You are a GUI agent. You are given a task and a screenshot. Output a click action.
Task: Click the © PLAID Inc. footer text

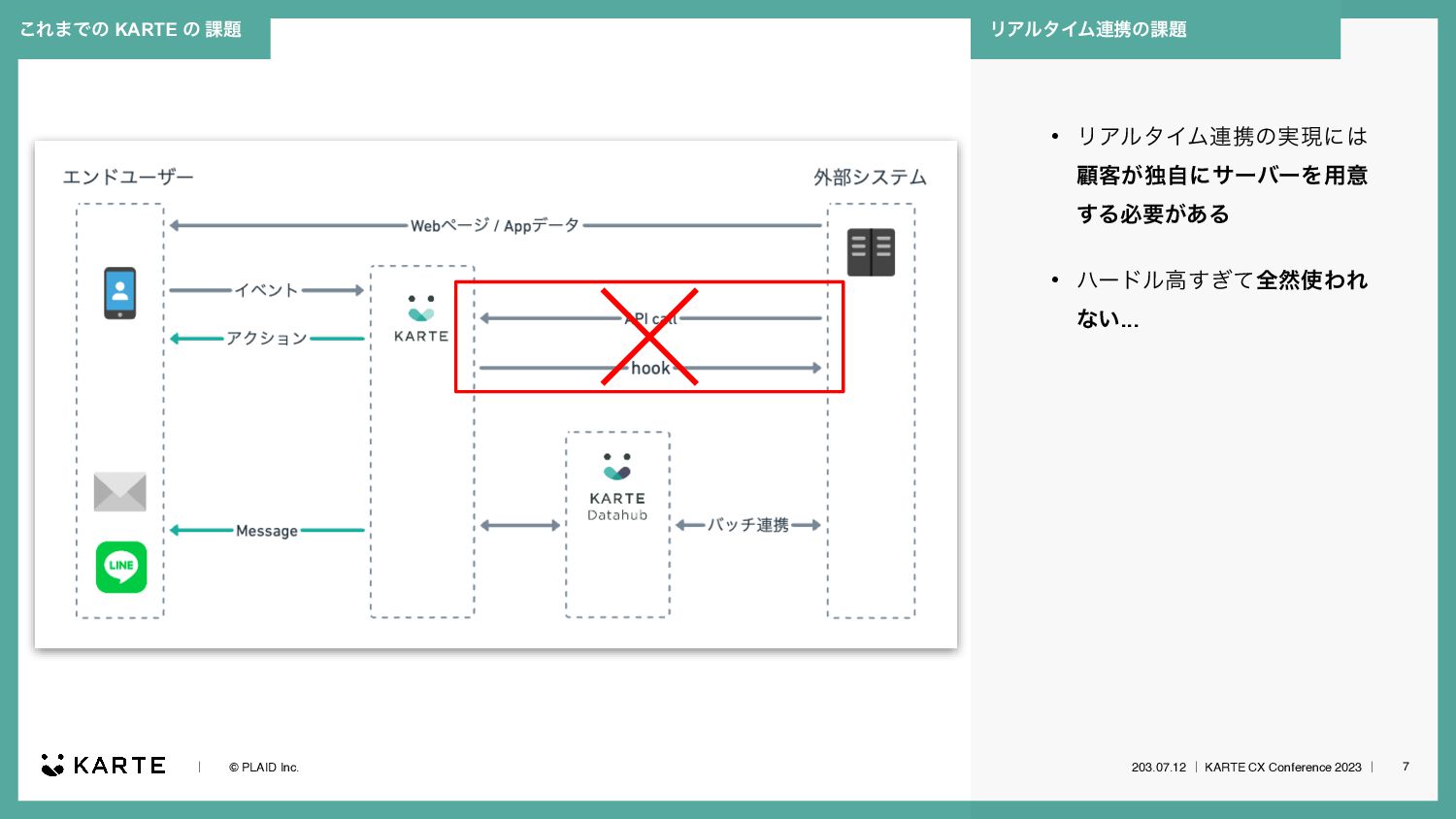[264, 768]
